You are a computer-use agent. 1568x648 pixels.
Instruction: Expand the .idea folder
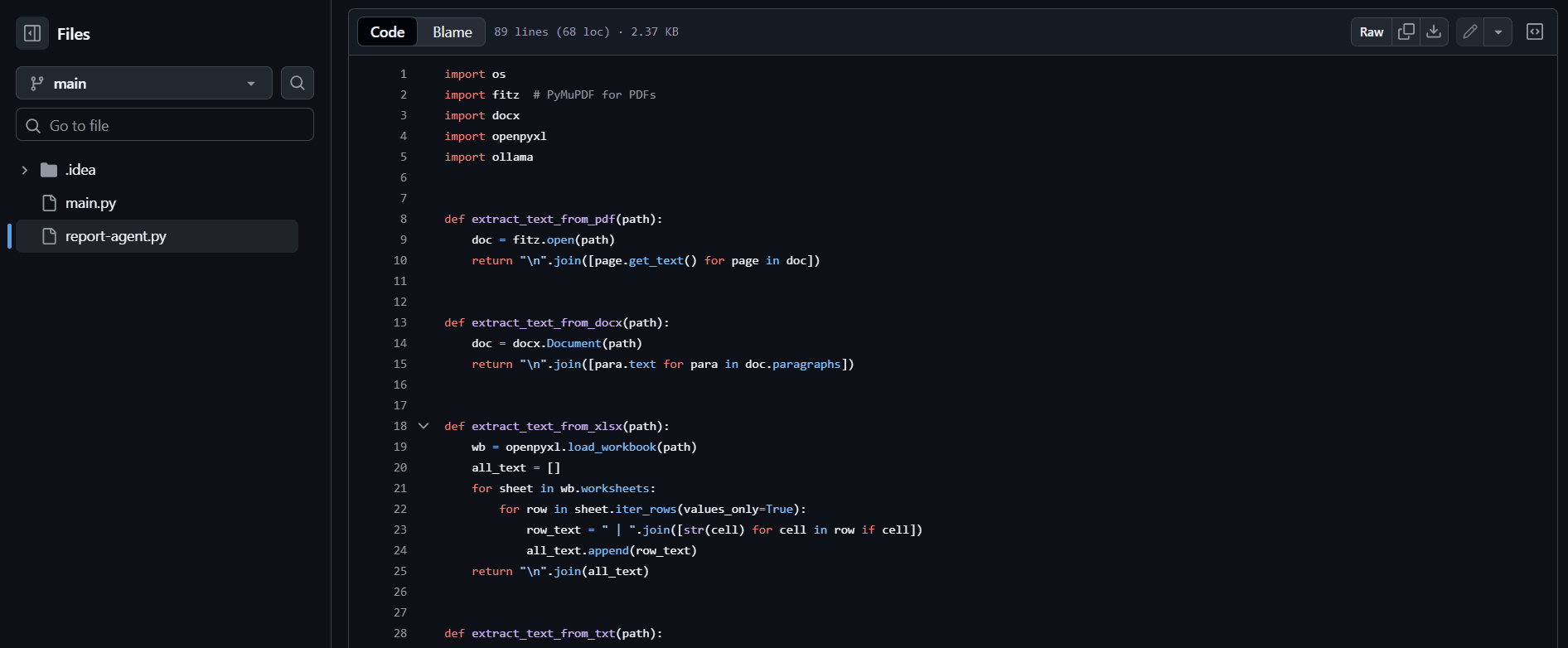[x=25, y=170]
